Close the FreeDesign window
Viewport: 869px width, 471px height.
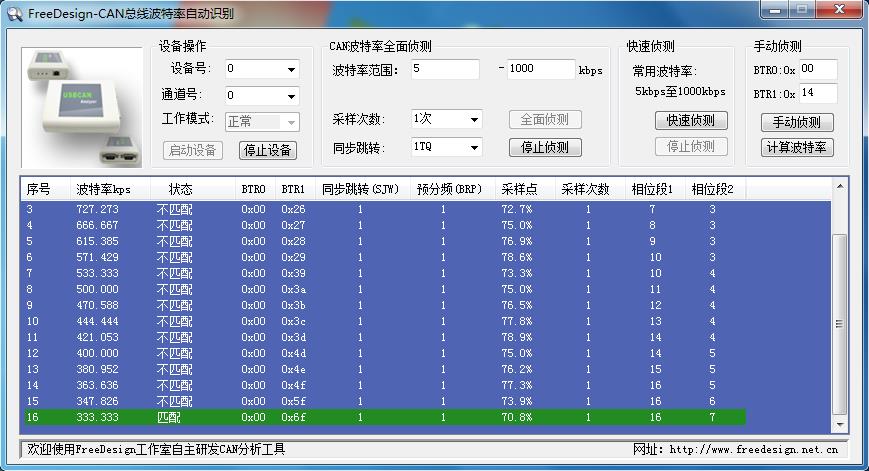click(839, 10)
